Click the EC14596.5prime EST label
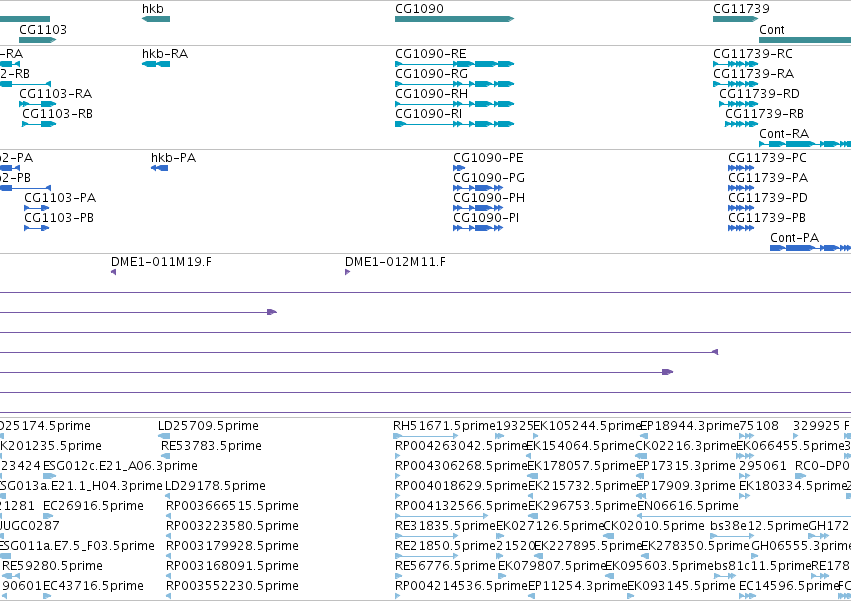851x601 pixels. point(789,586)
